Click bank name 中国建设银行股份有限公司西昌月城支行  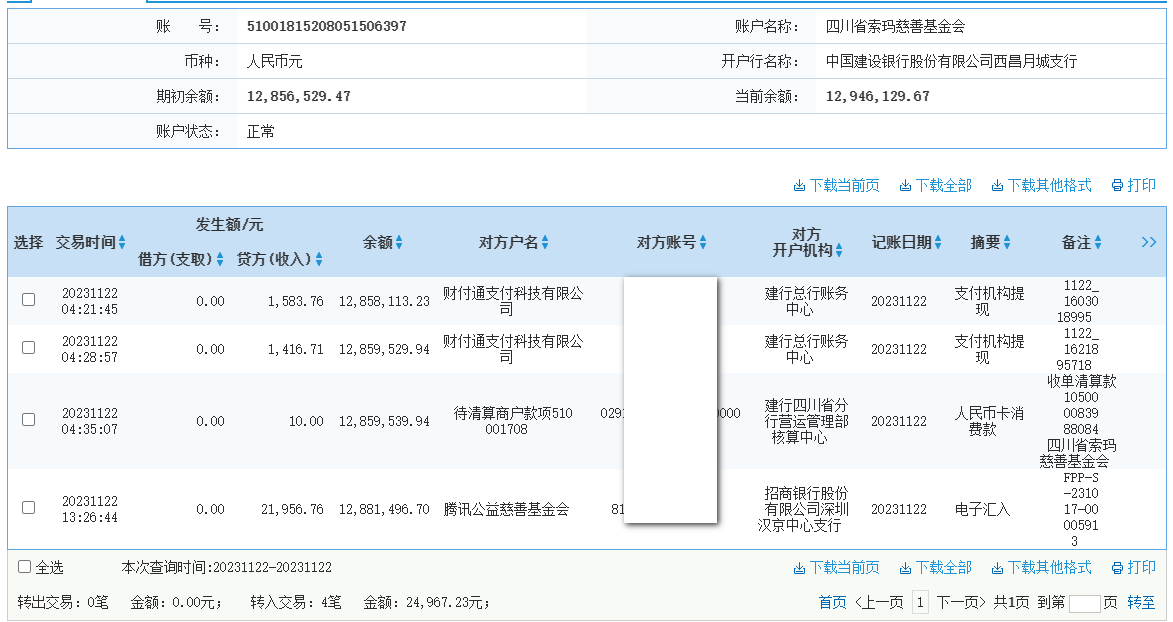[952, 61]
